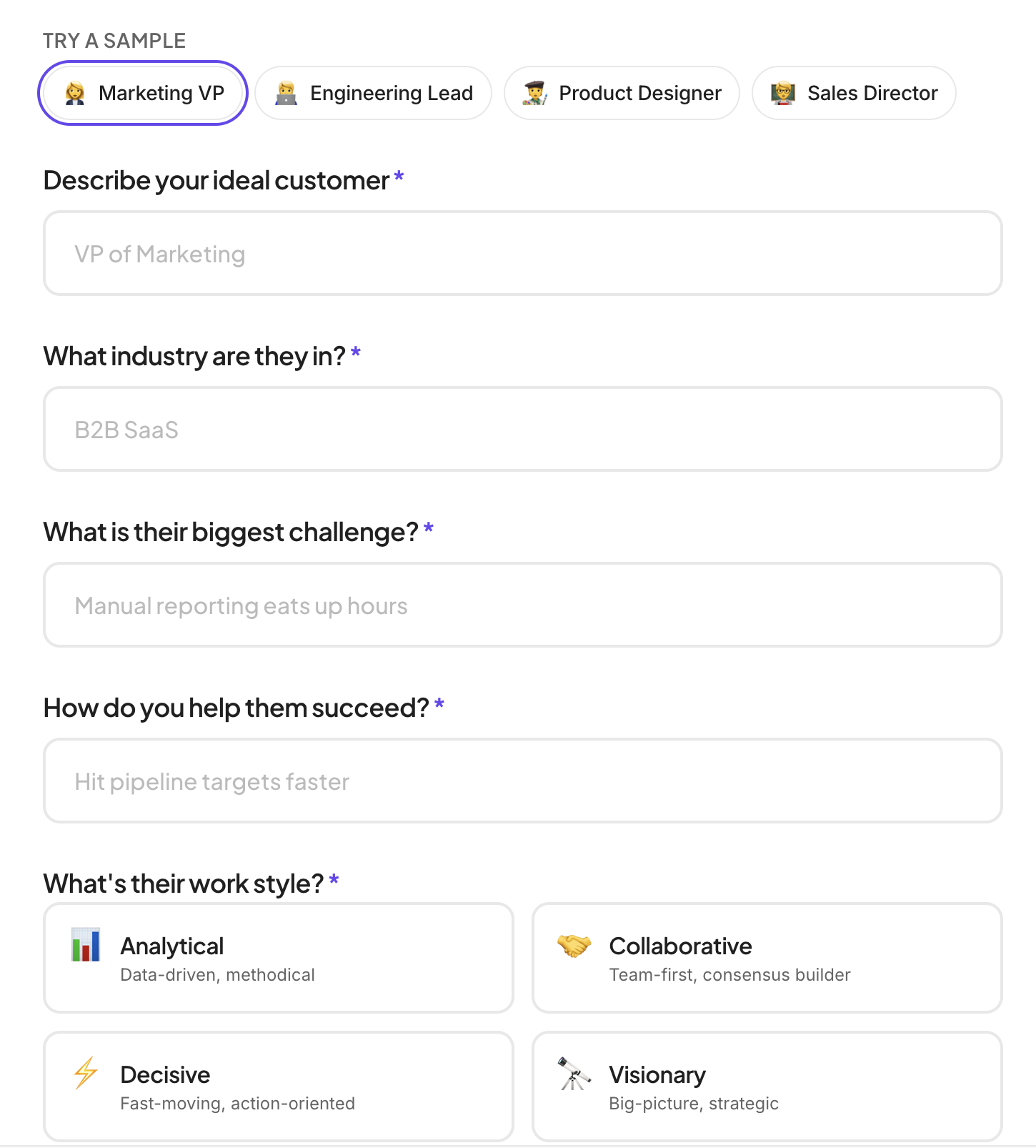Click the Sales Director teacher emoji icon

pyautogui.click(x=783, y=93)
